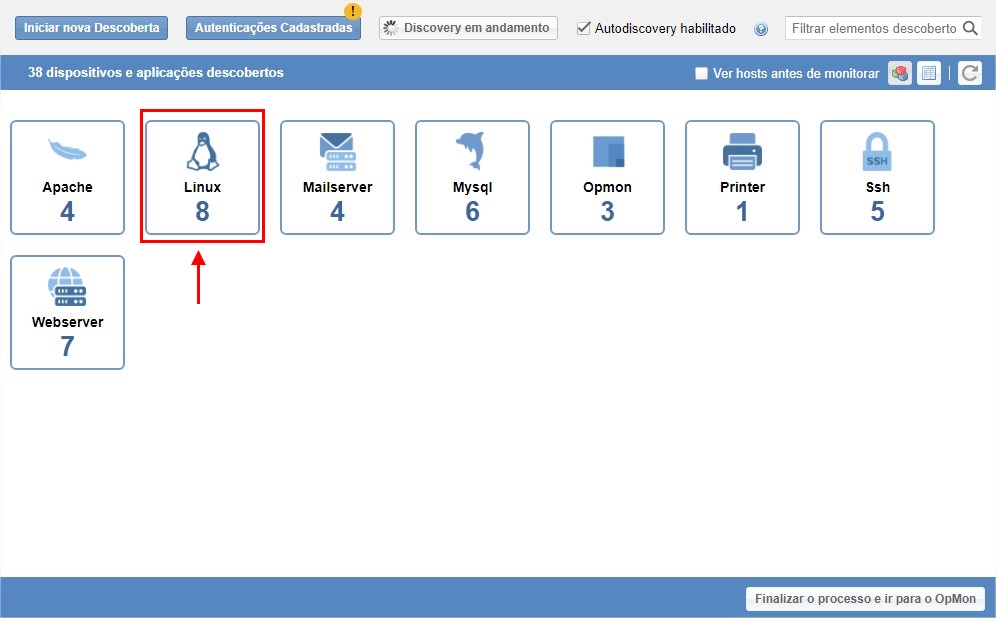Switch to colored blocks view
The width and height of the screenshot is (996, 618).
tap(900, 73)
